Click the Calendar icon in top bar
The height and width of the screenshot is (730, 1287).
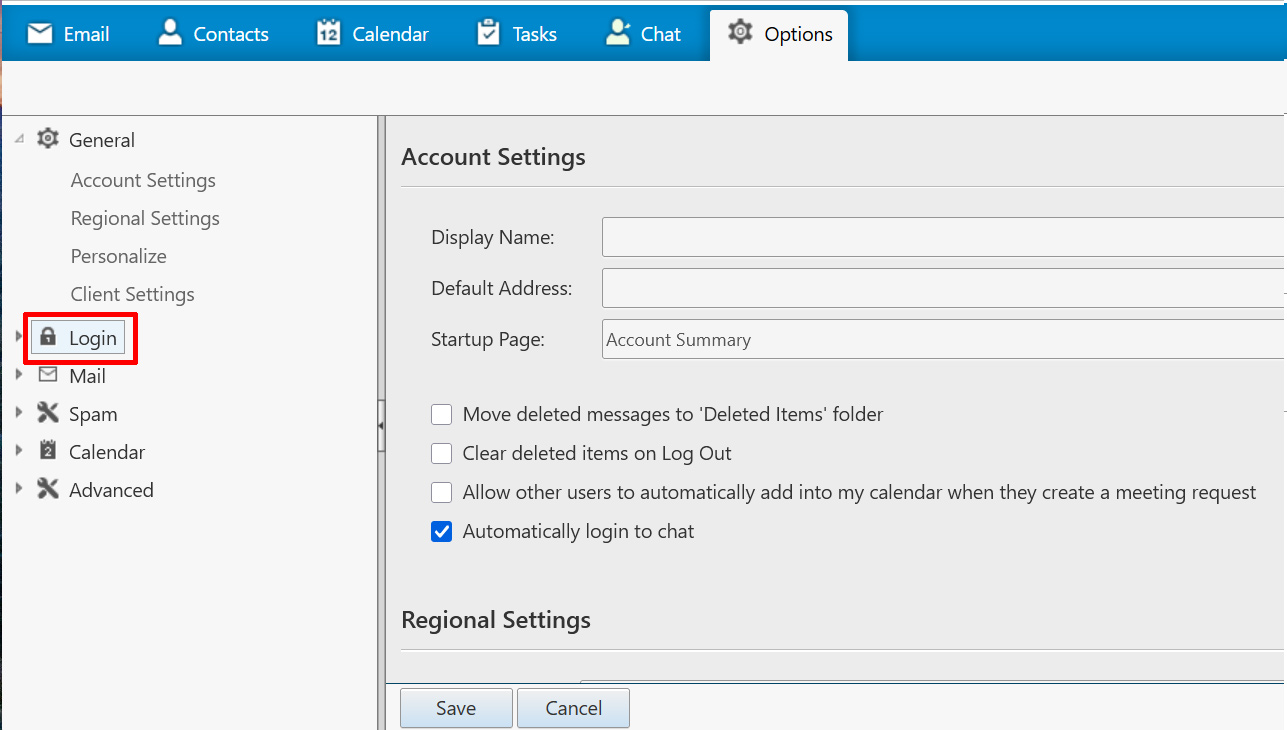pos(329,33)
